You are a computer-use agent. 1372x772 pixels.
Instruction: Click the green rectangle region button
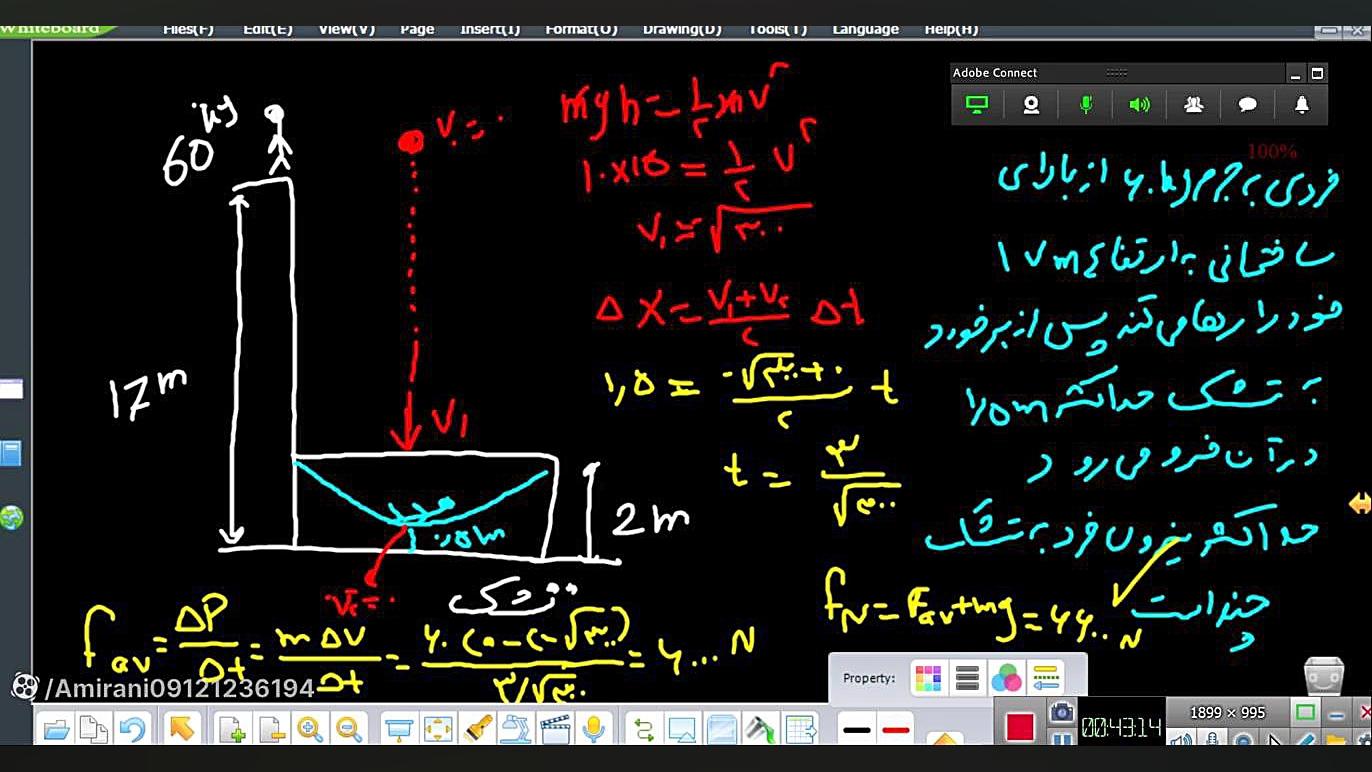click(x=1305, y=712)
